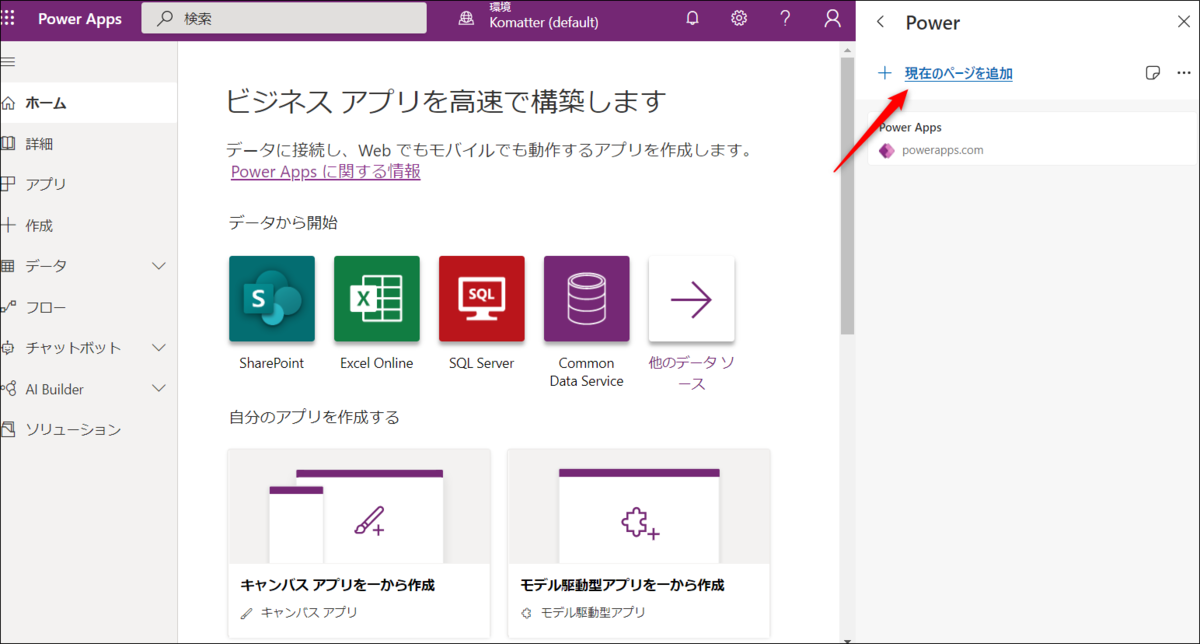Click the 現在のページを追加 link

[x=958, y=73]
